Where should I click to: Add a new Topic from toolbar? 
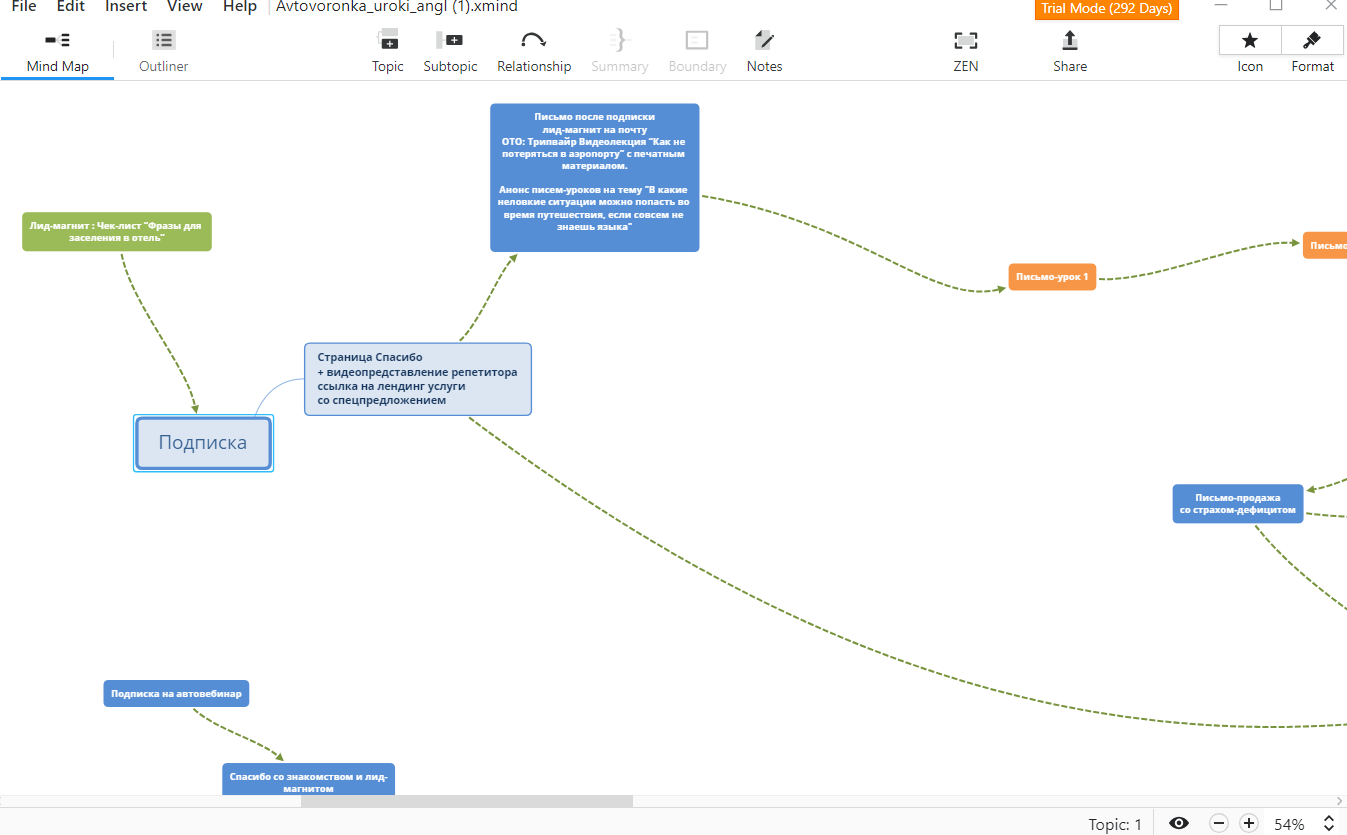point(387,50)
